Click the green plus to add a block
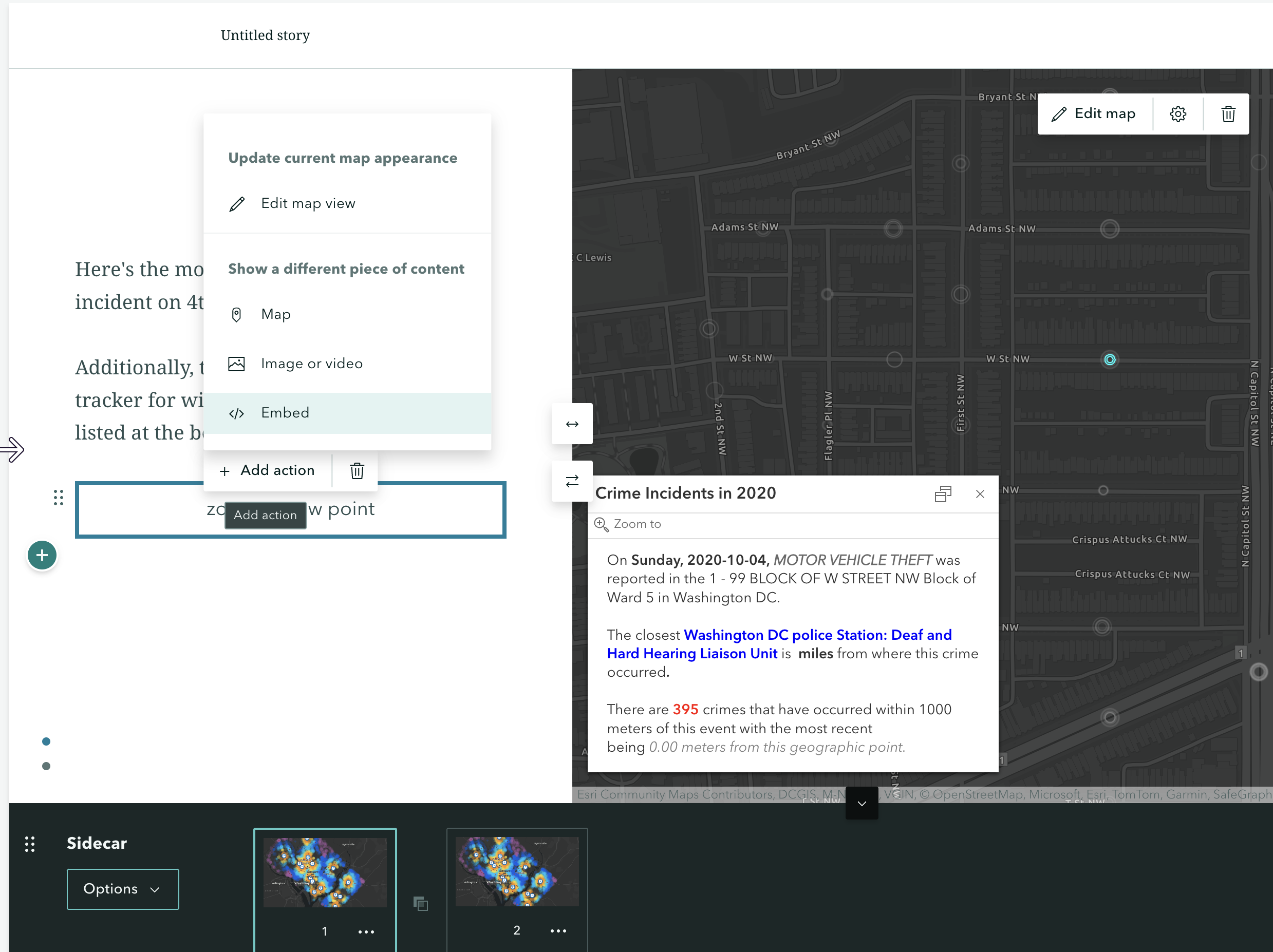This screenshot has width=1273, height=952. [x=41, y=555]
